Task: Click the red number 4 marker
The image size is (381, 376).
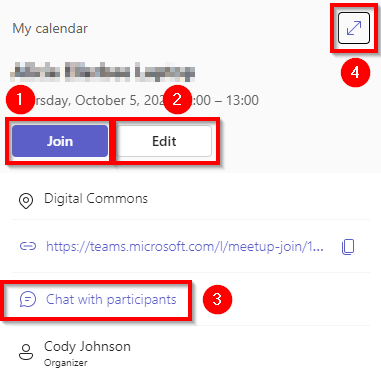Action: 355,72
